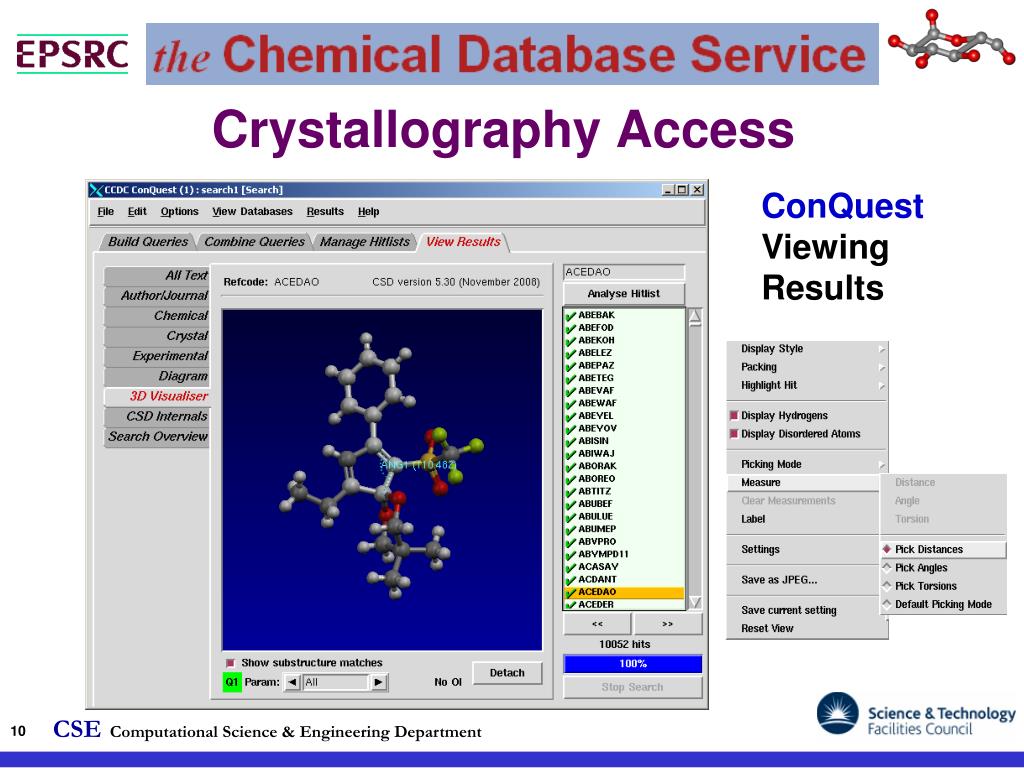Click the green Q1 query indicator
1024x768 pixels.
coord(232,682)
